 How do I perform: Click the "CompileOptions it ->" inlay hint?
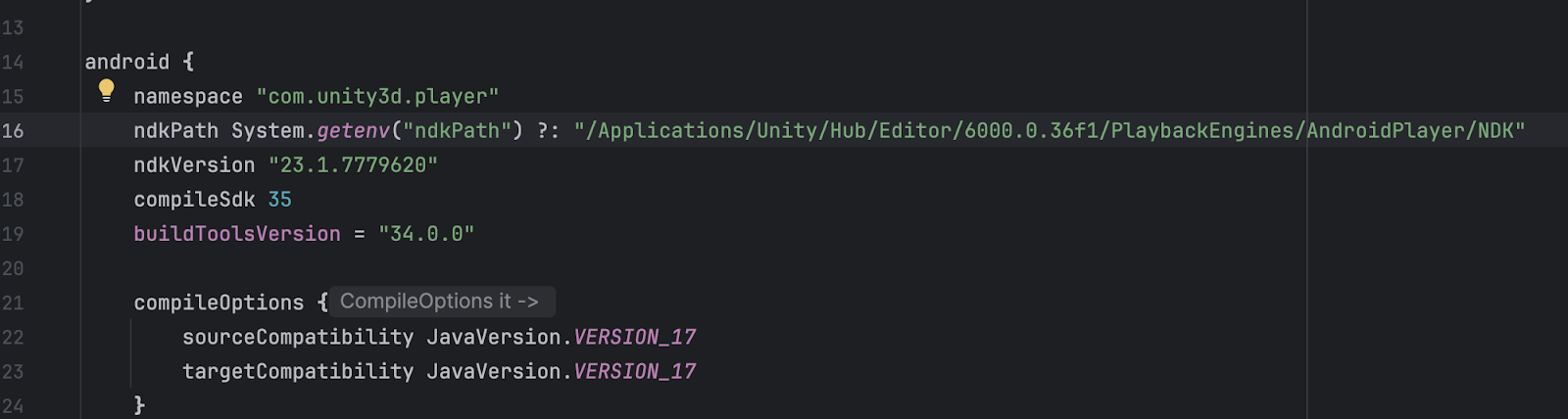(439, 302)
